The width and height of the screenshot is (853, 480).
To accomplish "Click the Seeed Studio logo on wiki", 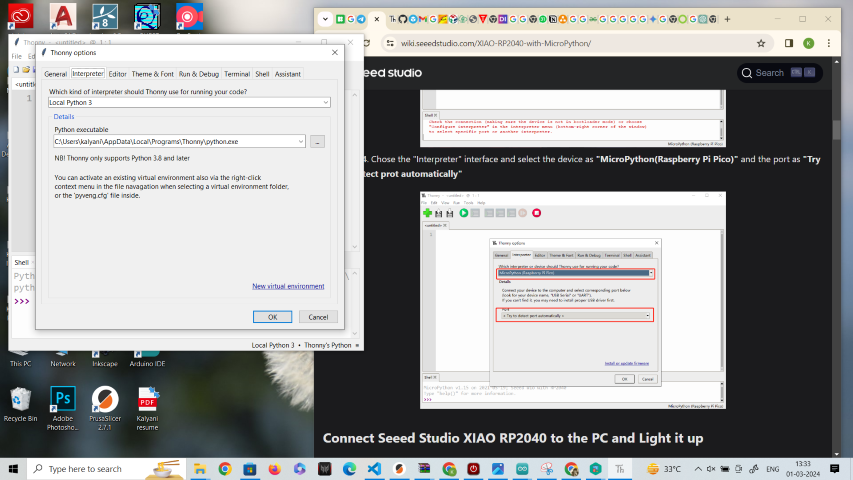I will coord(392,73).
